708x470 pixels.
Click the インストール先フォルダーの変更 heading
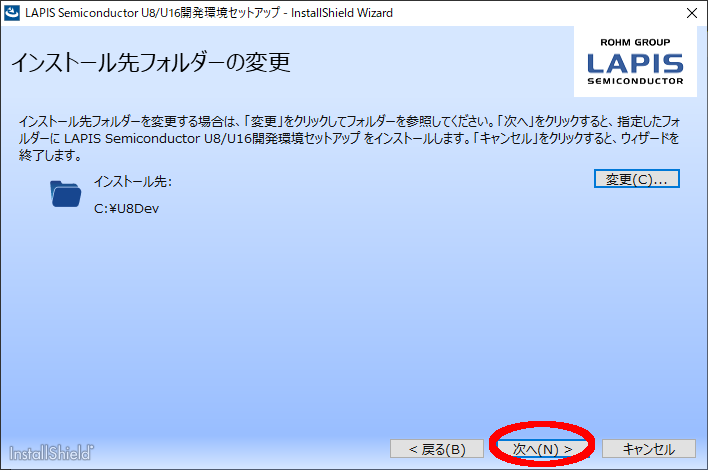click(x=150, y=62)
